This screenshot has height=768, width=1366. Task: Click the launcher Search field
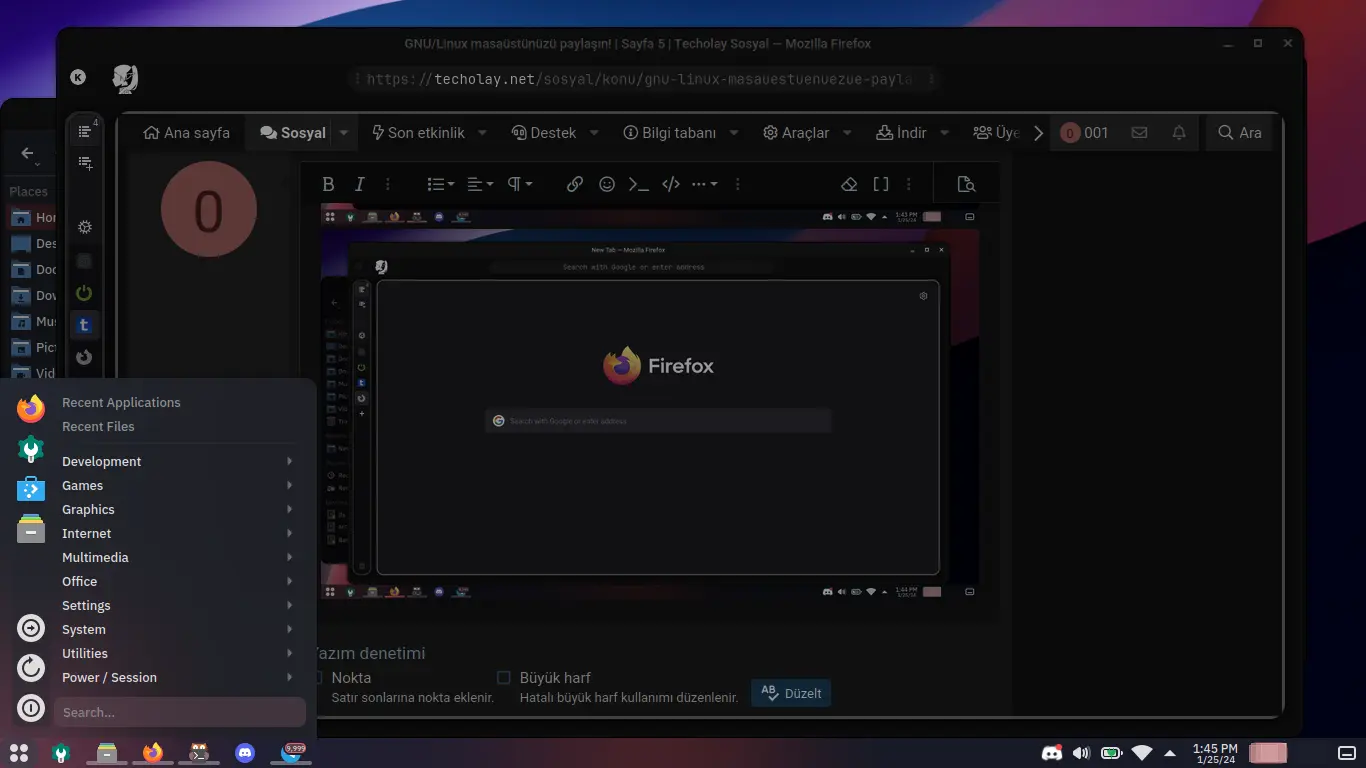click(x=180, y=712)
